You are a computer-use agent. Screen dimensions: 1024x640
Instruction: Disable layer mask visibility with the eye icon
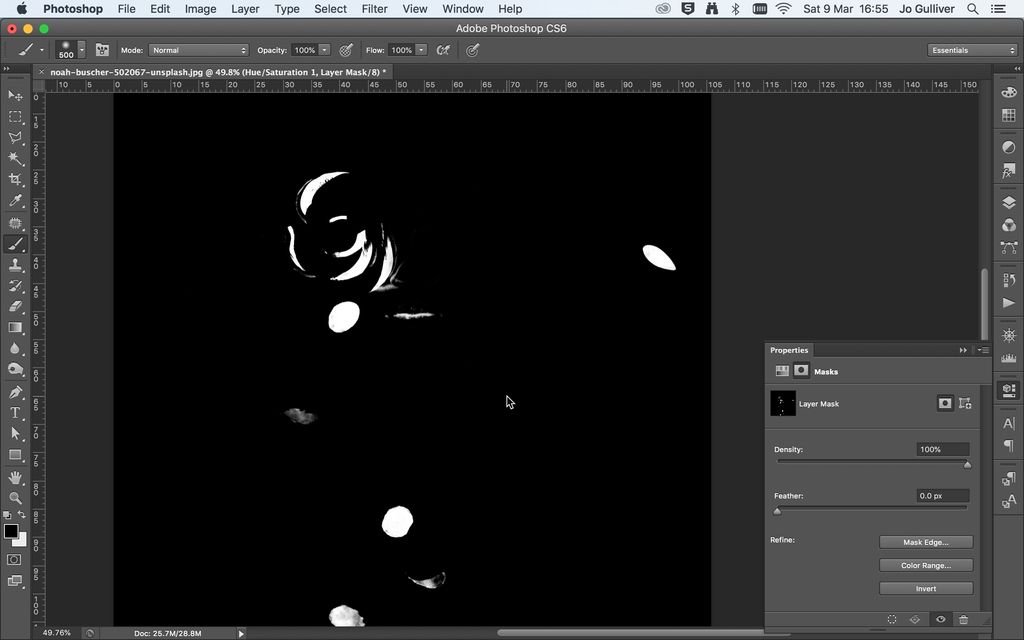(941, 618)
